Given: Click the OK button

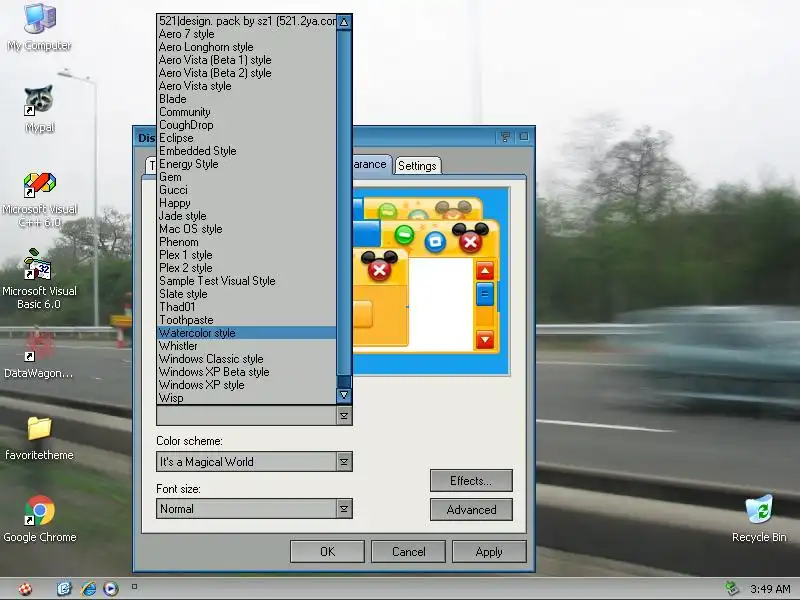Looking at the screenshot, I should tap(327, 552).
